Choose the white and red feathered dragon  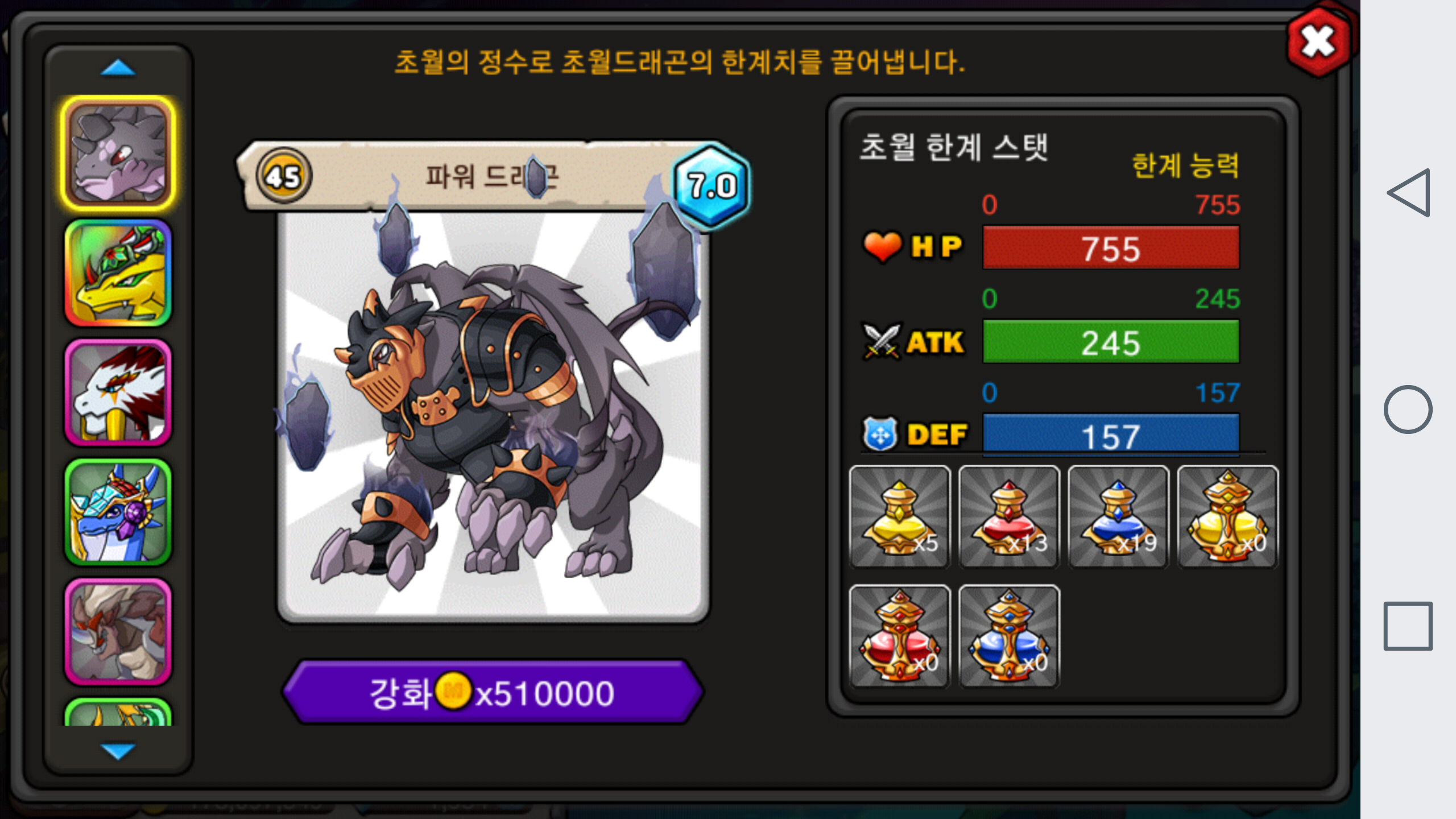click(x=118, y=392)
